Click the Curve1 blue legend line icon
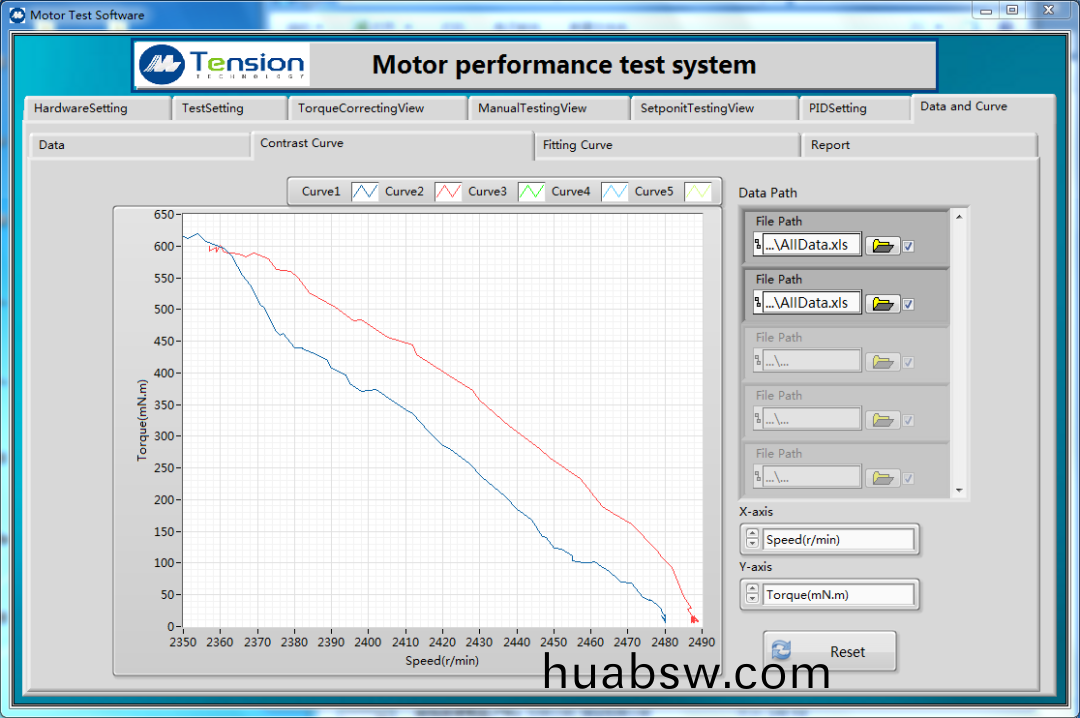Viewport: 1080px width, 718px height. 365,192
